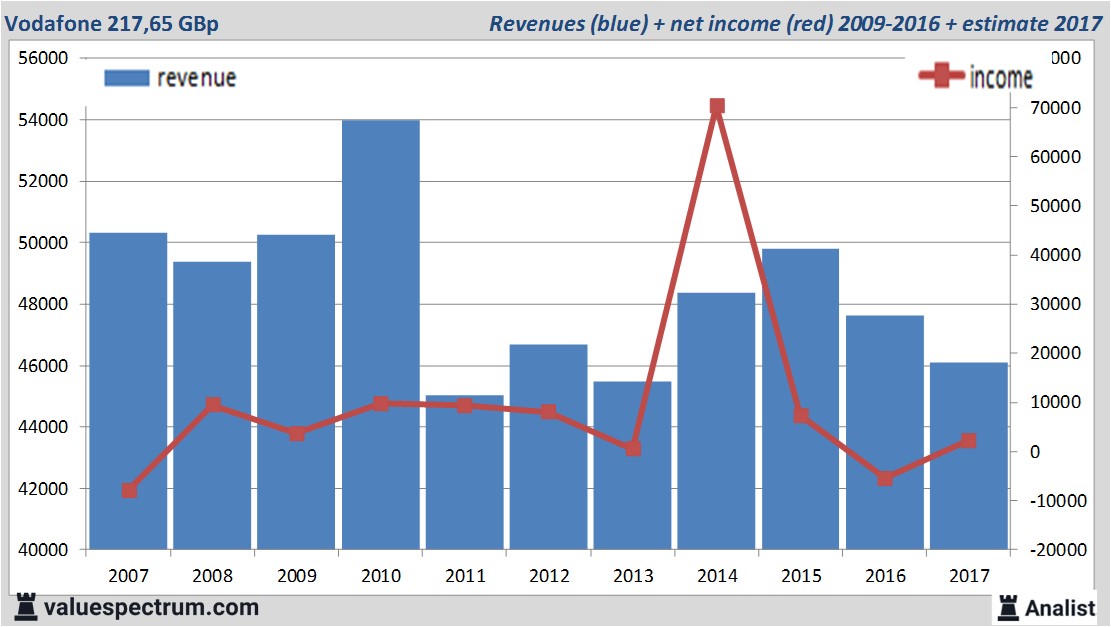Select the 56000 revenue axis value
This screenshot has width=1111, height=627.
point(43,58)
